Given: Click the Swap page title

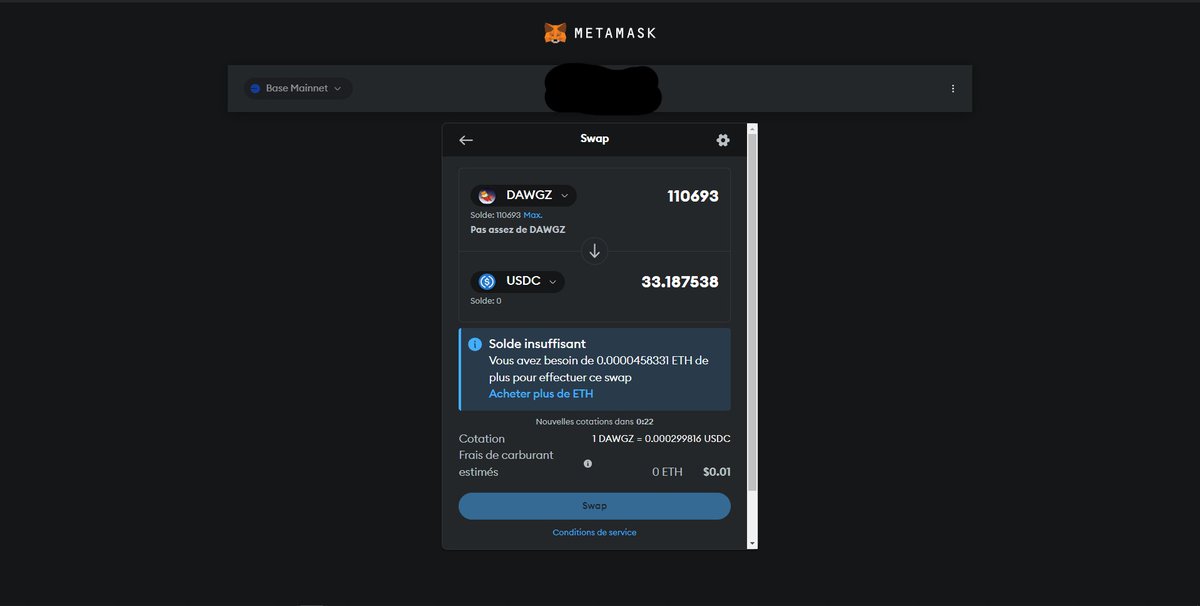Looking at the screenshot, I should coord(594,139).
